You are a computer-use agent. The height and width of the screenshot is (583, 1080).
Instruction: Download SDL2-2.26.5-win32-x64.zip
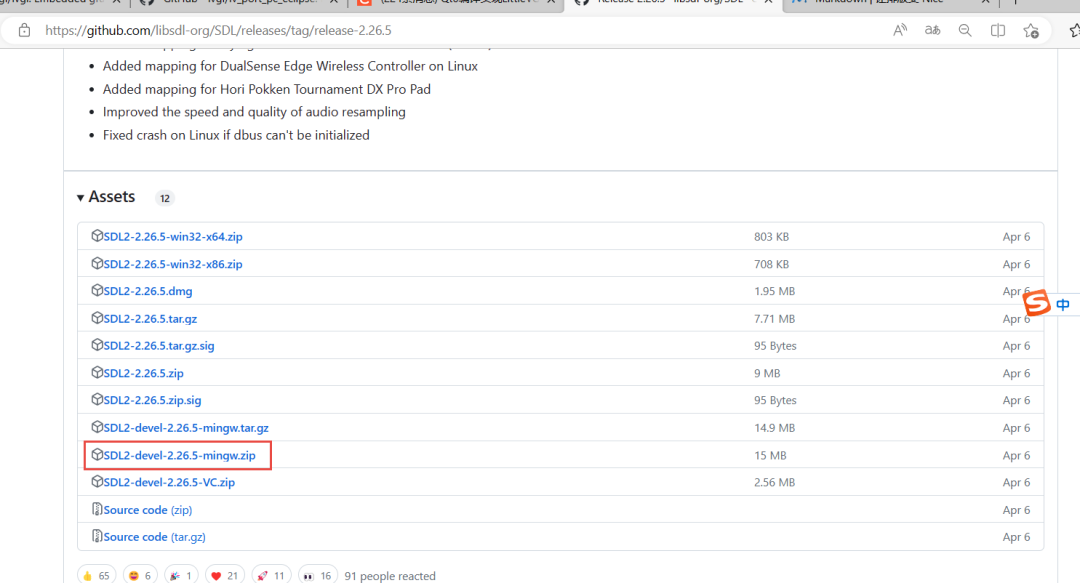pos(173,236)
